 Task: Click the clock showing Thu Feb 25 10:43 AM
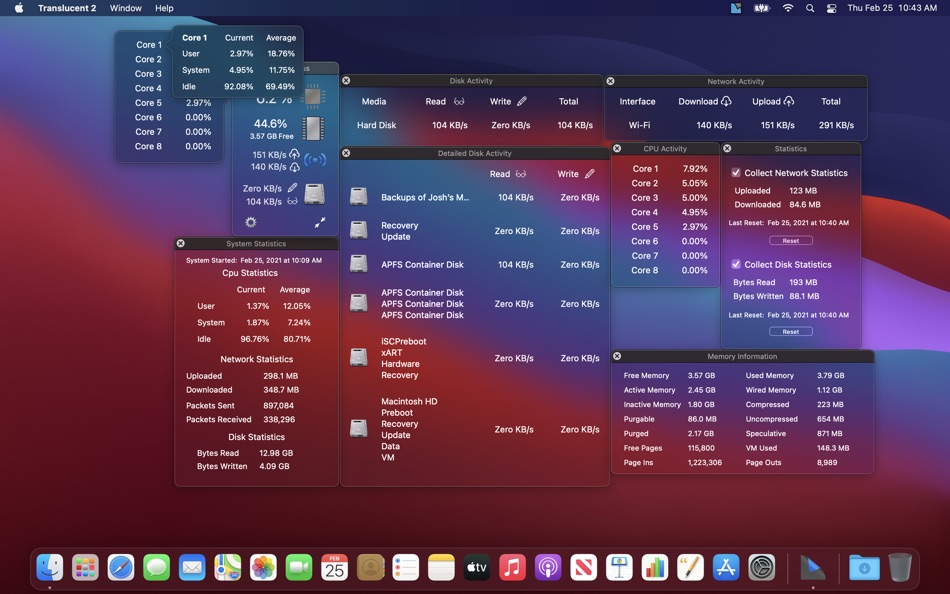(892, 8)
